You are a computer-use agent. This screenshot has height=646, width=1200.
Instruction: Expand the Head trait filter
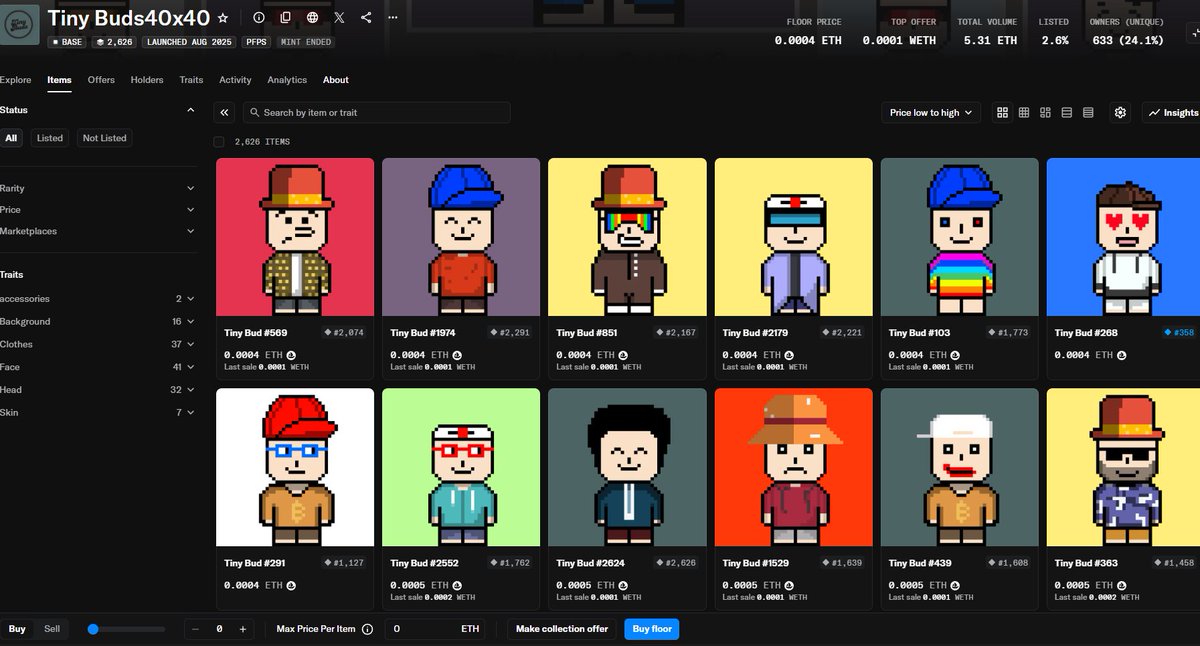point(97,390)
